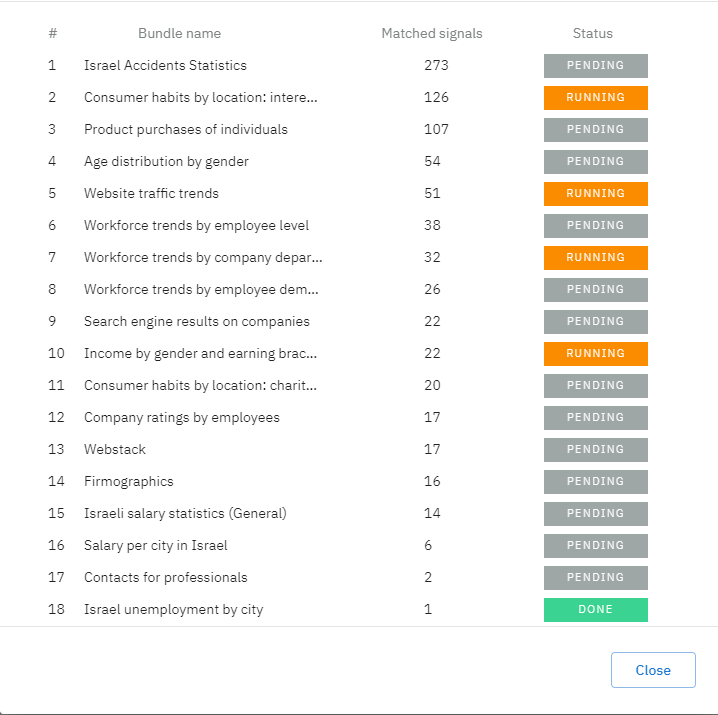Select Product purchases of individuals row

(x=348, y=130)
